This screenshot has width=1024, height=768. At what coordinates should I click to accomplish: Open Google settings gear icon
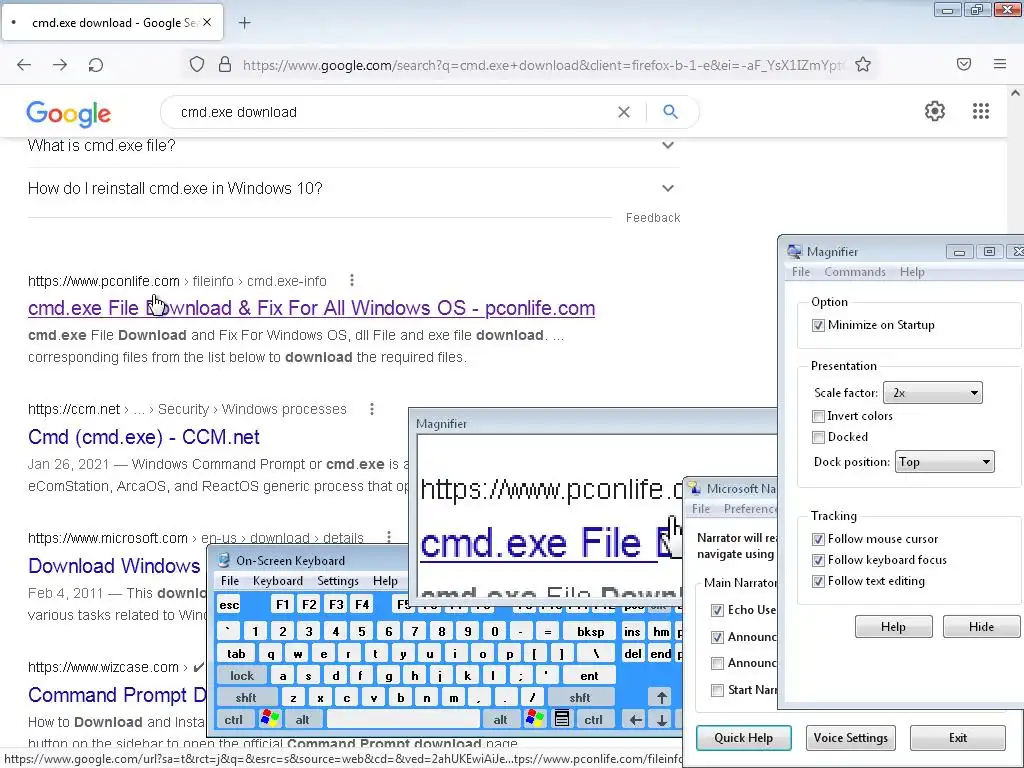tap(935, 111)
